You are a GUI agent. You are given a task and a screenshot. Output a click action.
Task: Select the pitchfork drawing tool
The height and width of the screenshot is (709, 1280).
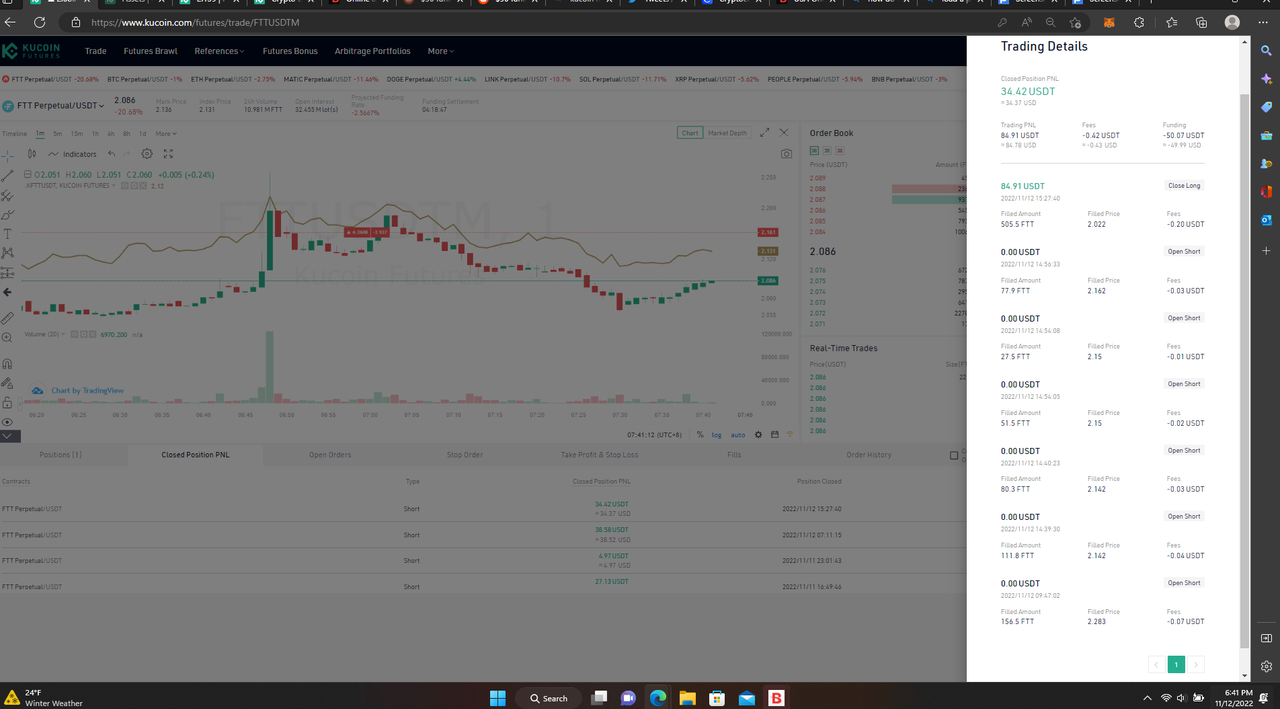click(x=8, y=195)
